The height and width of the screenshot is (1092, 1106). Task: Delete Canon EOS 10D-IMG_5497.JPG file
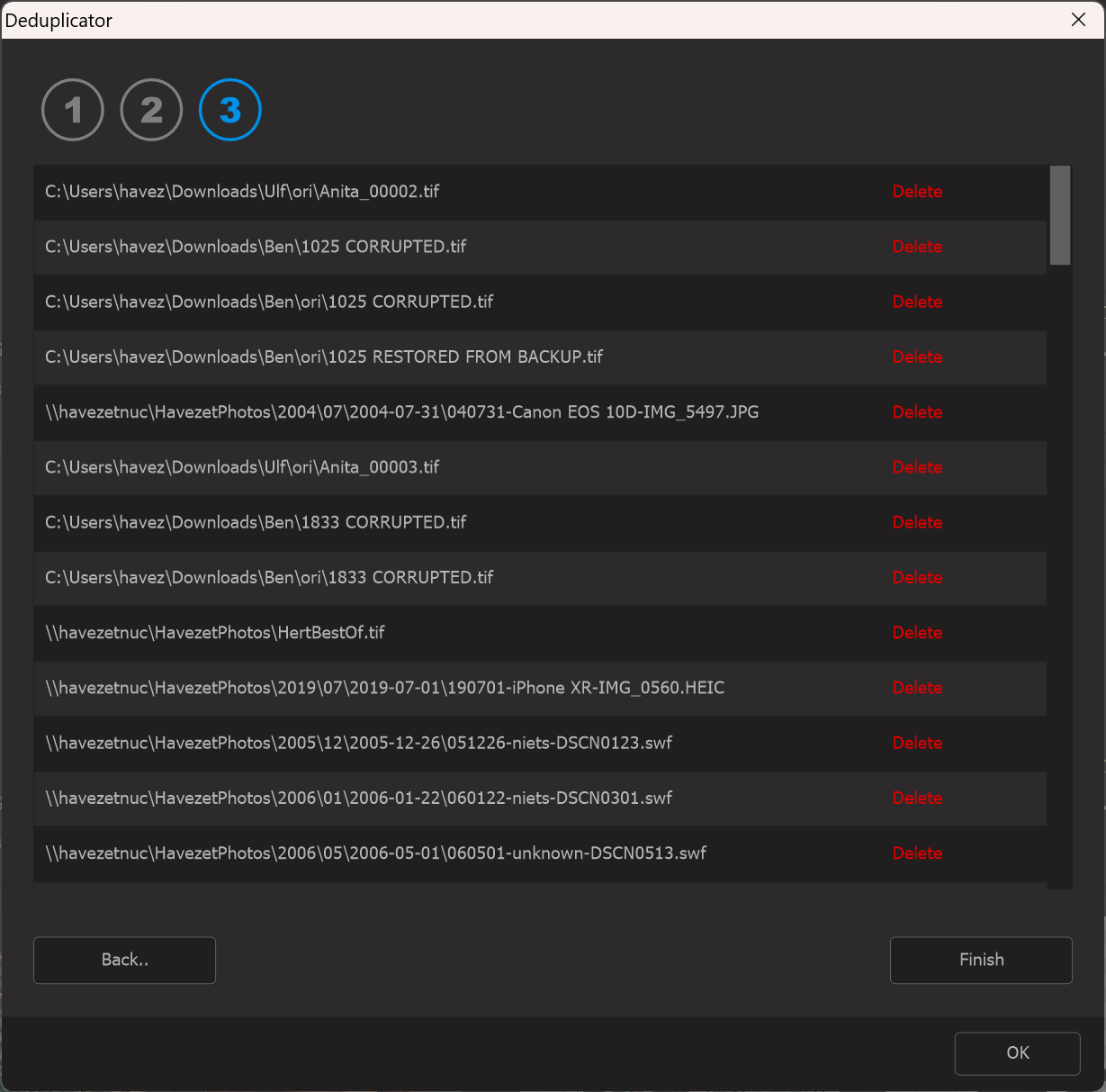[917, 412]
